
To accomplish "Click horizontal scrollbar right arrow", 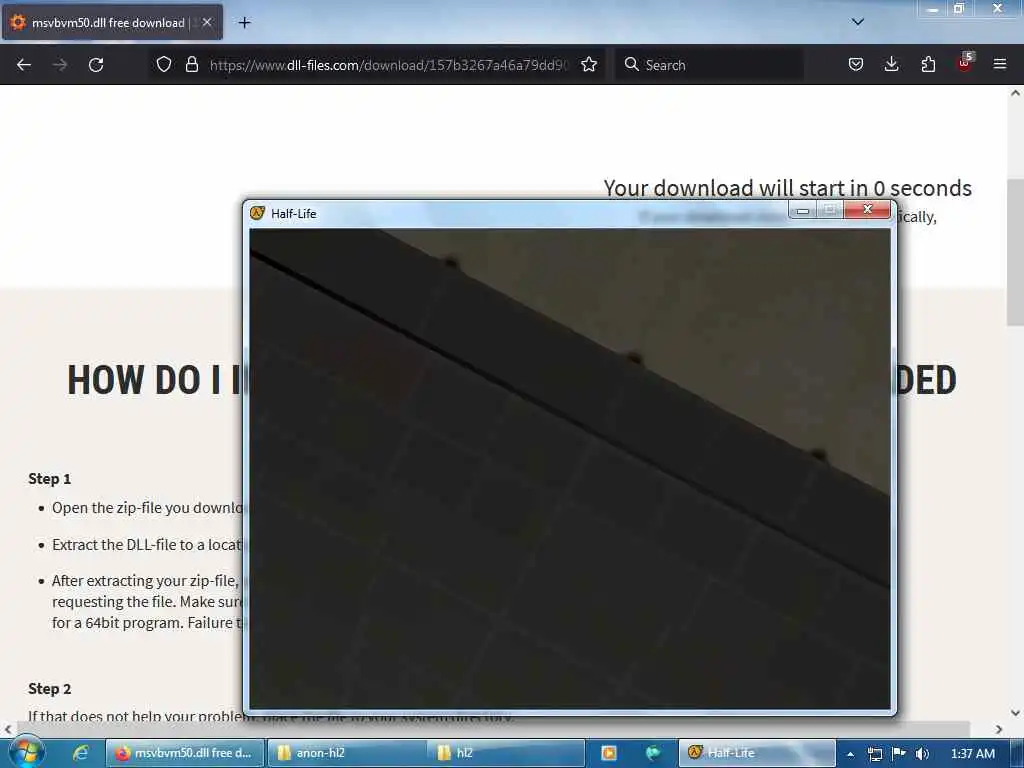I will pos(999,729).
